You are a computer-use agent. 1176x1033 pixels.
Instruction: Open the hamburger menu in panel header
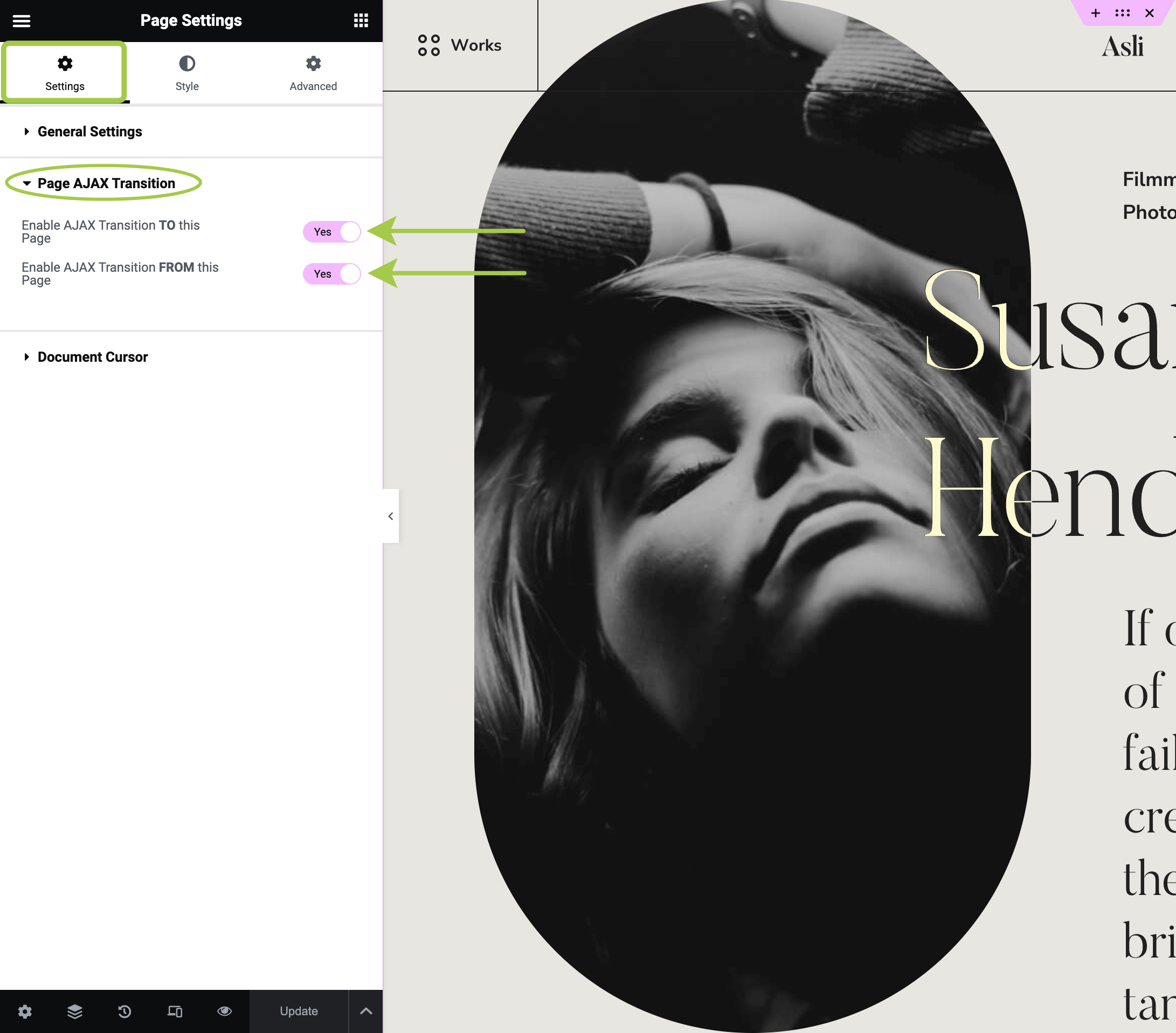(x=21, y=20)
